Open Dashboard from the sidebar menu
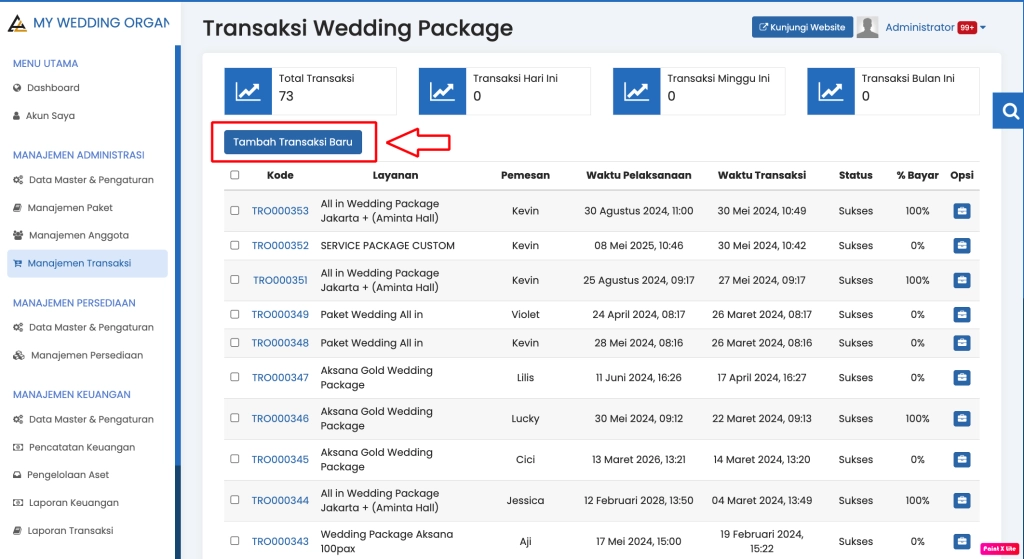The image size is (1024, 559). pyautogui.click(x=52, y=88)
